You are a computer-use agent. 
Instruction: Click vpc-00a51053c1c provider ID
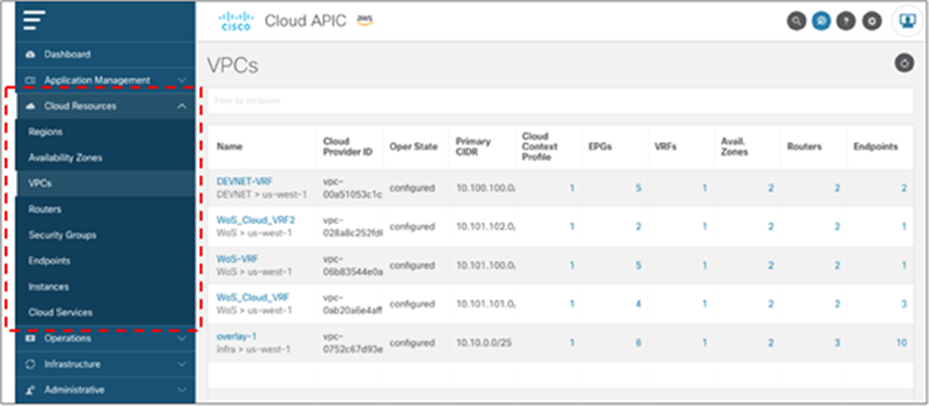pyautogui.click(x=353, y=188)
